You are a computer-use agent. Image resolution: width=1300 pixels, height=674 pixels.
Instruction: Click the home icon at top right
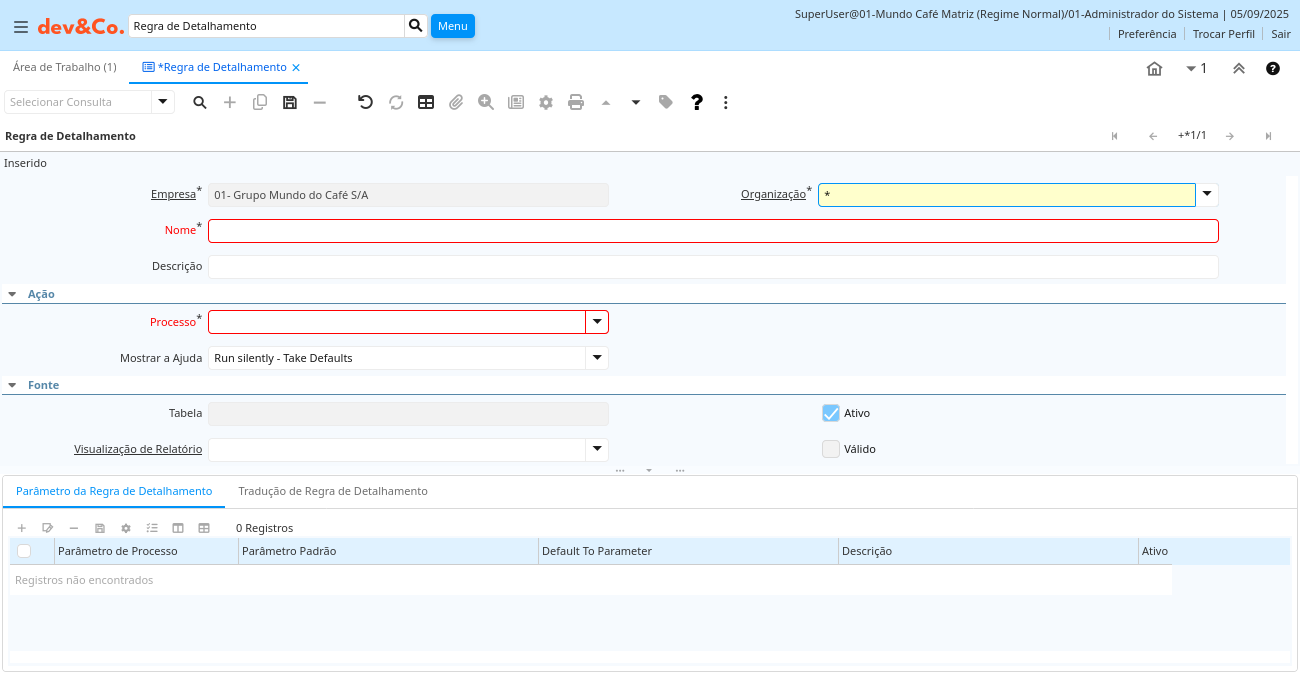1154,69
